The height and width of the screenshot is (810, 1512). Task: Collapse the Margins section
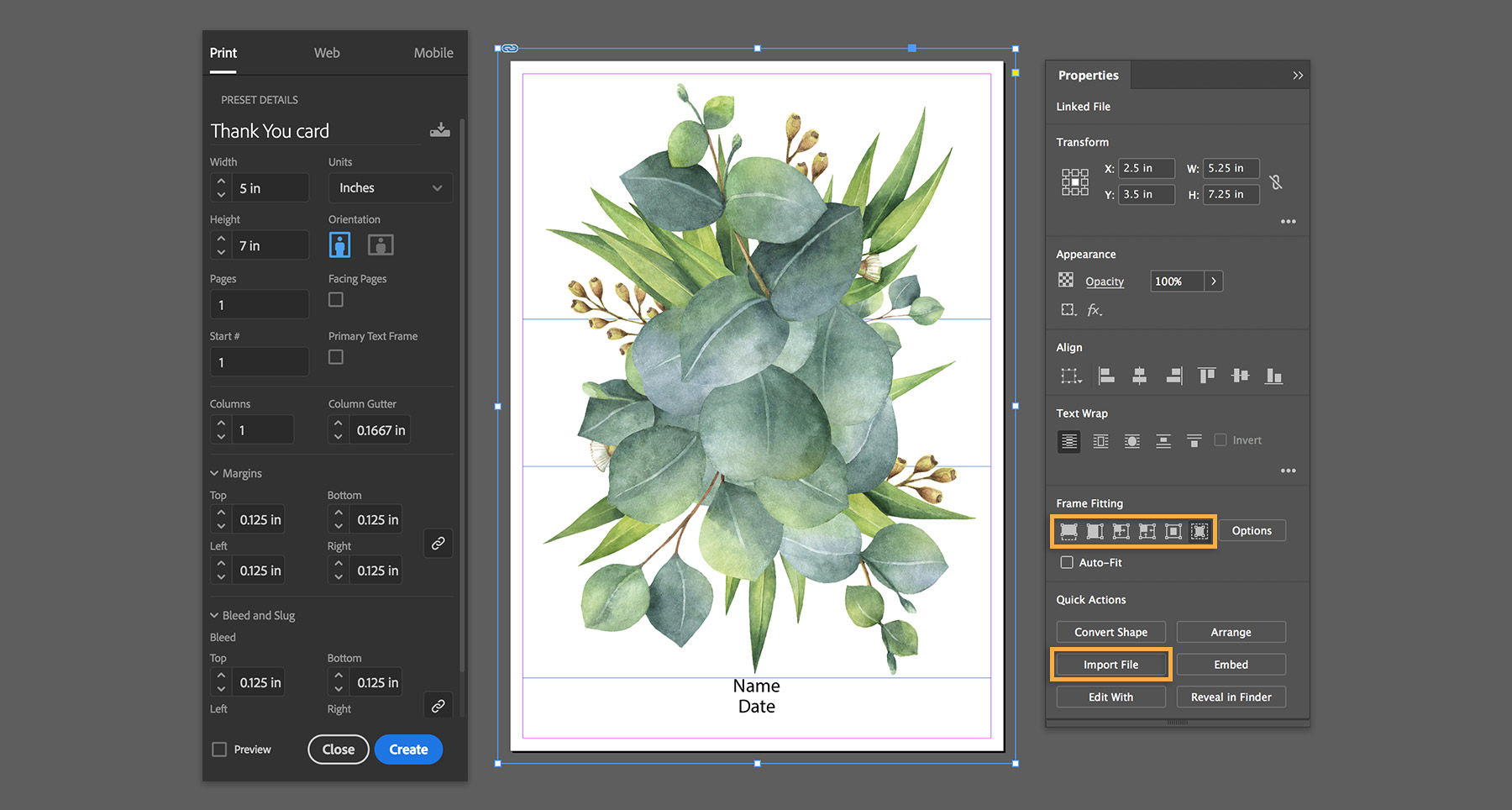(x=216, y=473)
